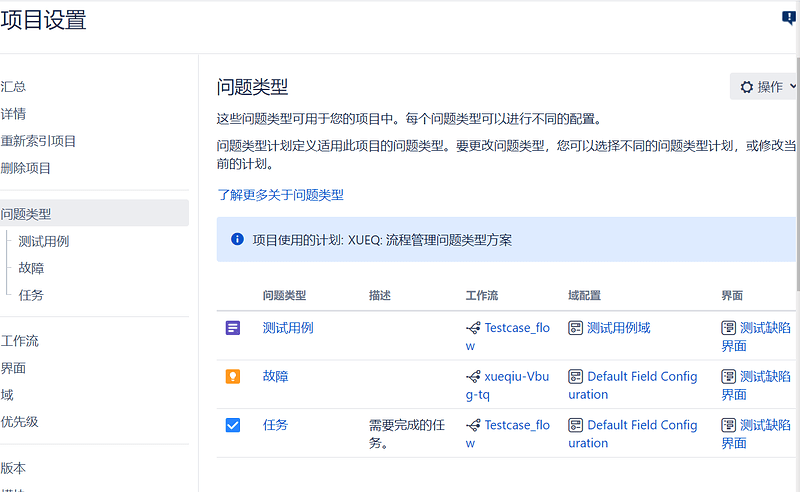Open 故障 sub-item in sidebar
Image resolution: width=800 pixels, height=492 pixels.
click(32, 268)
